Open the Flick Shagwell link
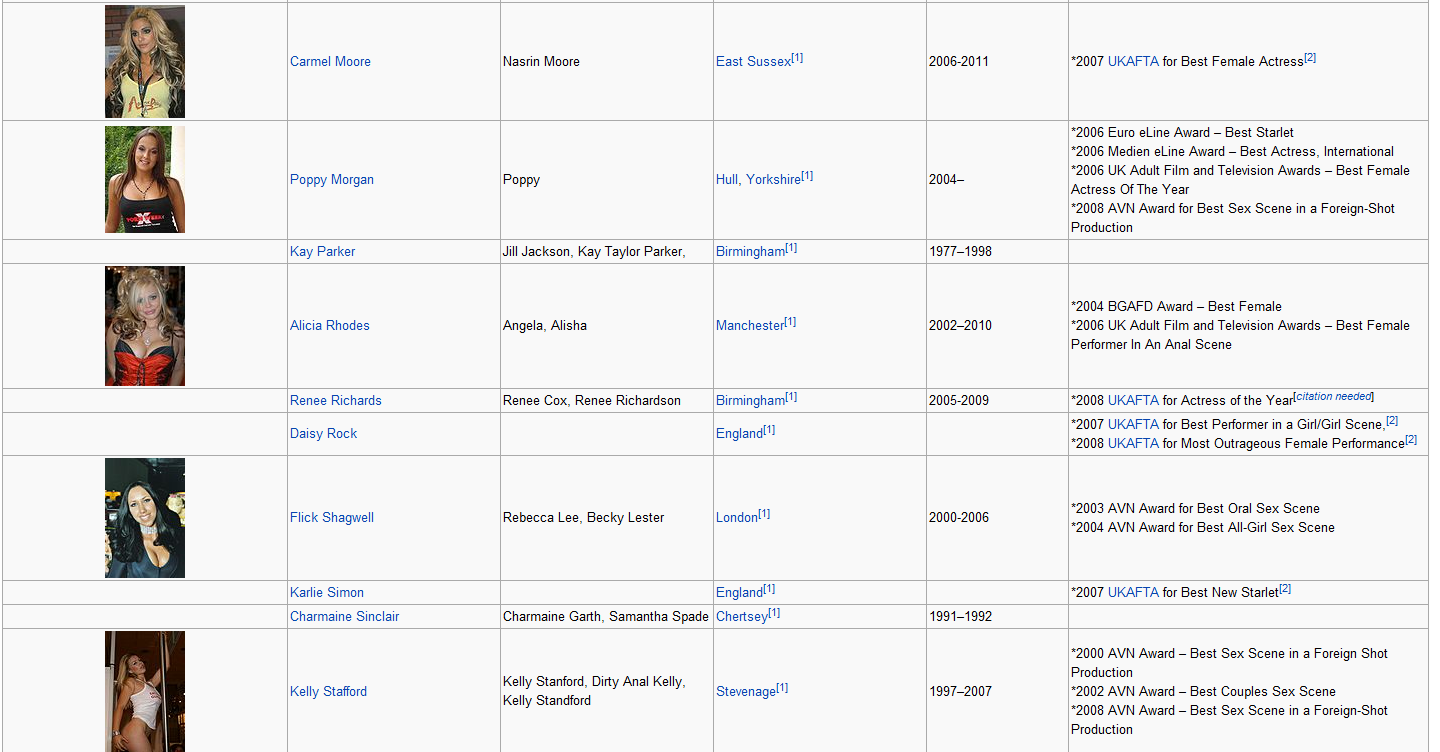 coord(331,518)
